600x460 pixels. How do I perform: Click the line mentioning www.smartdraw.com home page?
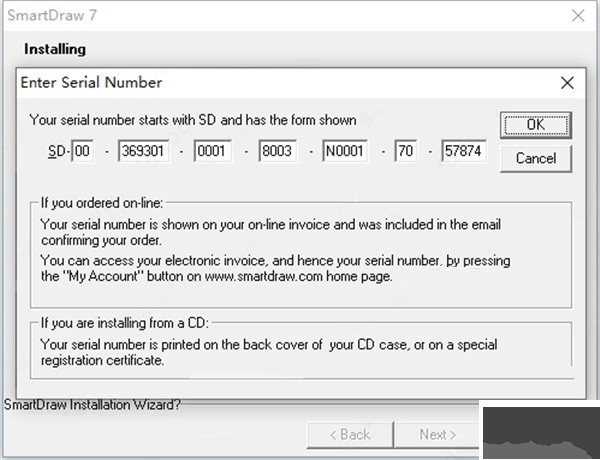[x=217, y=276]
